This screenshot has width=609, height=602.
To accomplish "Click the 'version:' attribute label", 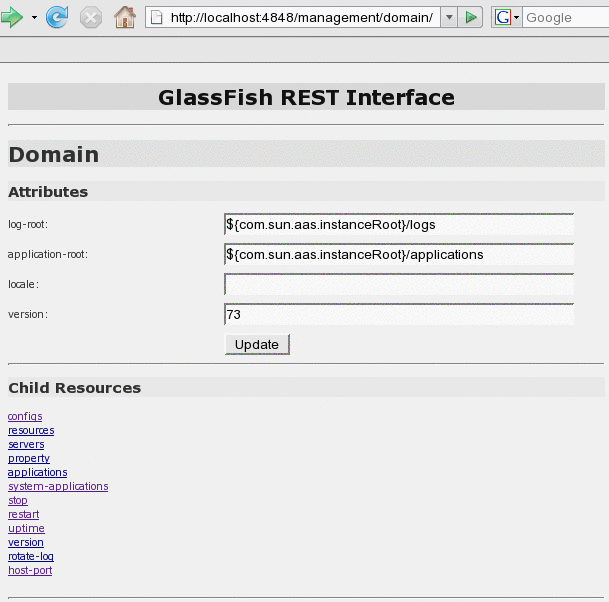I will 28,314.
